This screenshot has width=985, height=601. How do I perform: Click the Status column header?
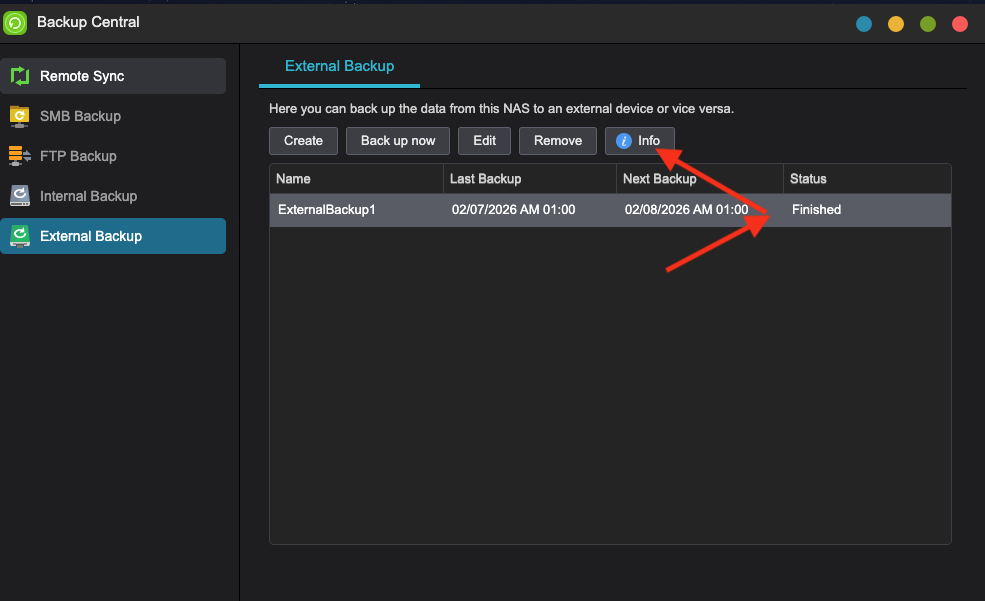[x=806, y=178]
